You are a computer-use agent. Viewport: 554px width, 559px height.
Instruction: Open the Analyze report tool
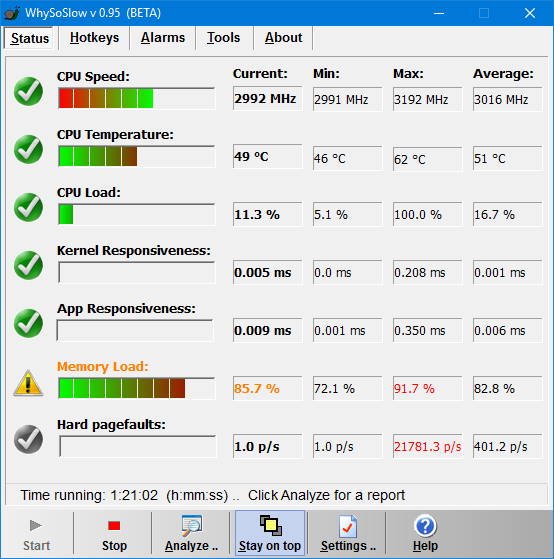click(x=191, y=534)
